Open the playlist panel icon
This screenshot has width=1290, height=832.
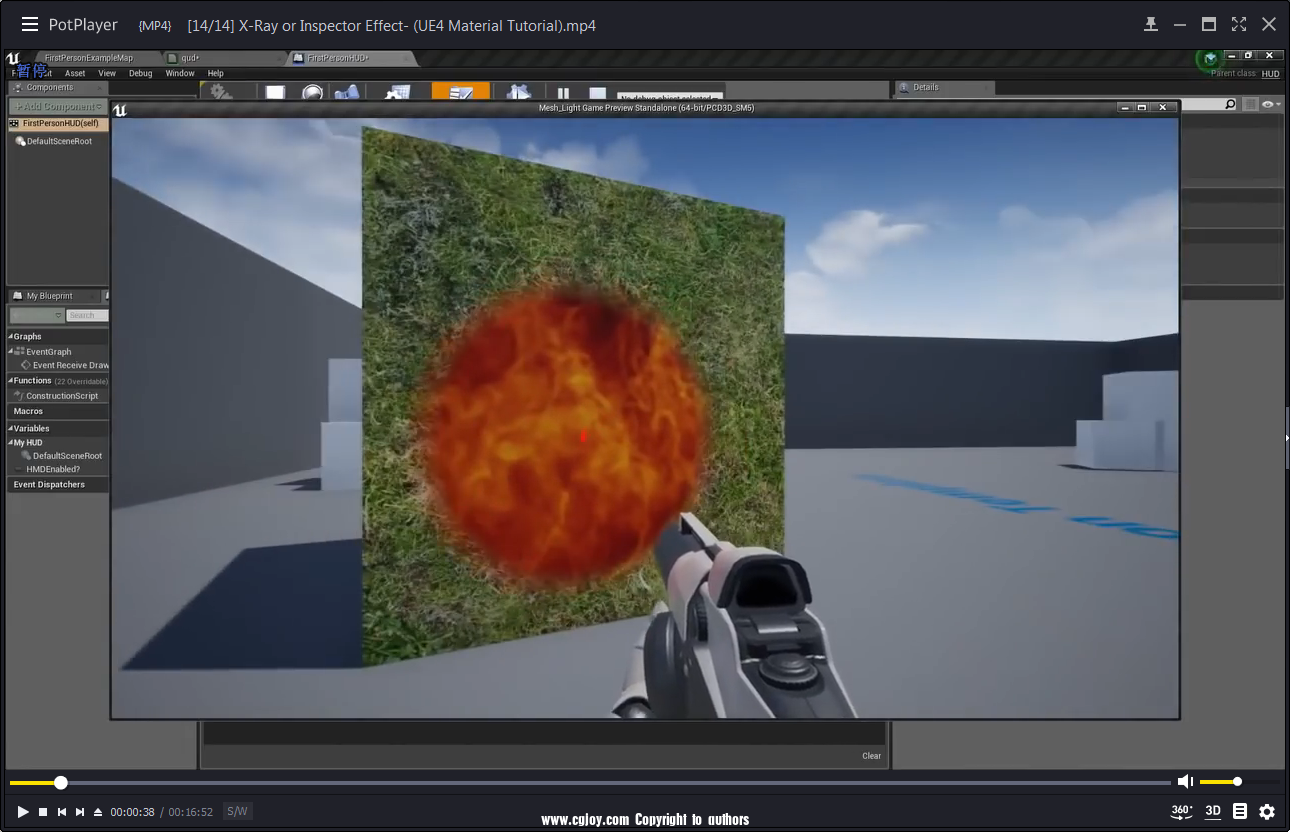[x=1240, y=811]
